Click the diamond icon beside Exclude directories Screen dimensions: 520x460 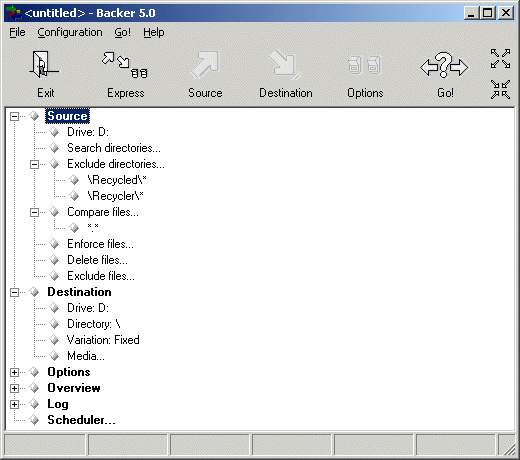coord(54,164)
